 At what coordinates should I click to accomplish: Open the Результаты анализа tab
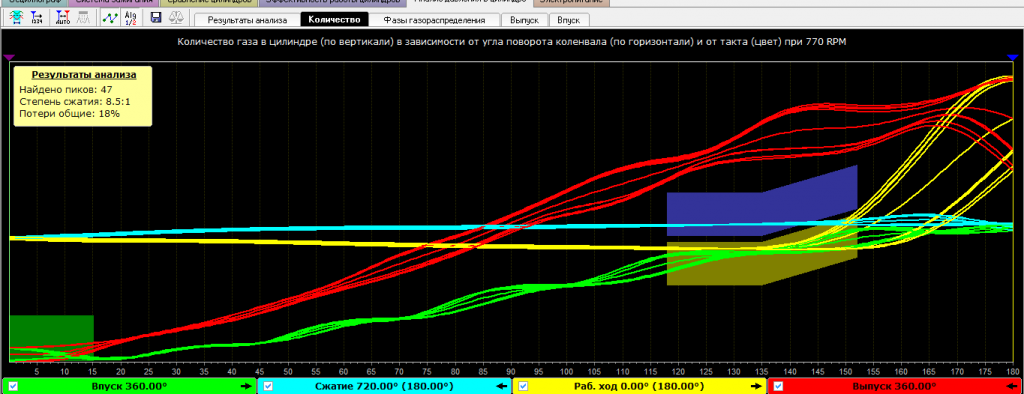(x=248, y=20)
